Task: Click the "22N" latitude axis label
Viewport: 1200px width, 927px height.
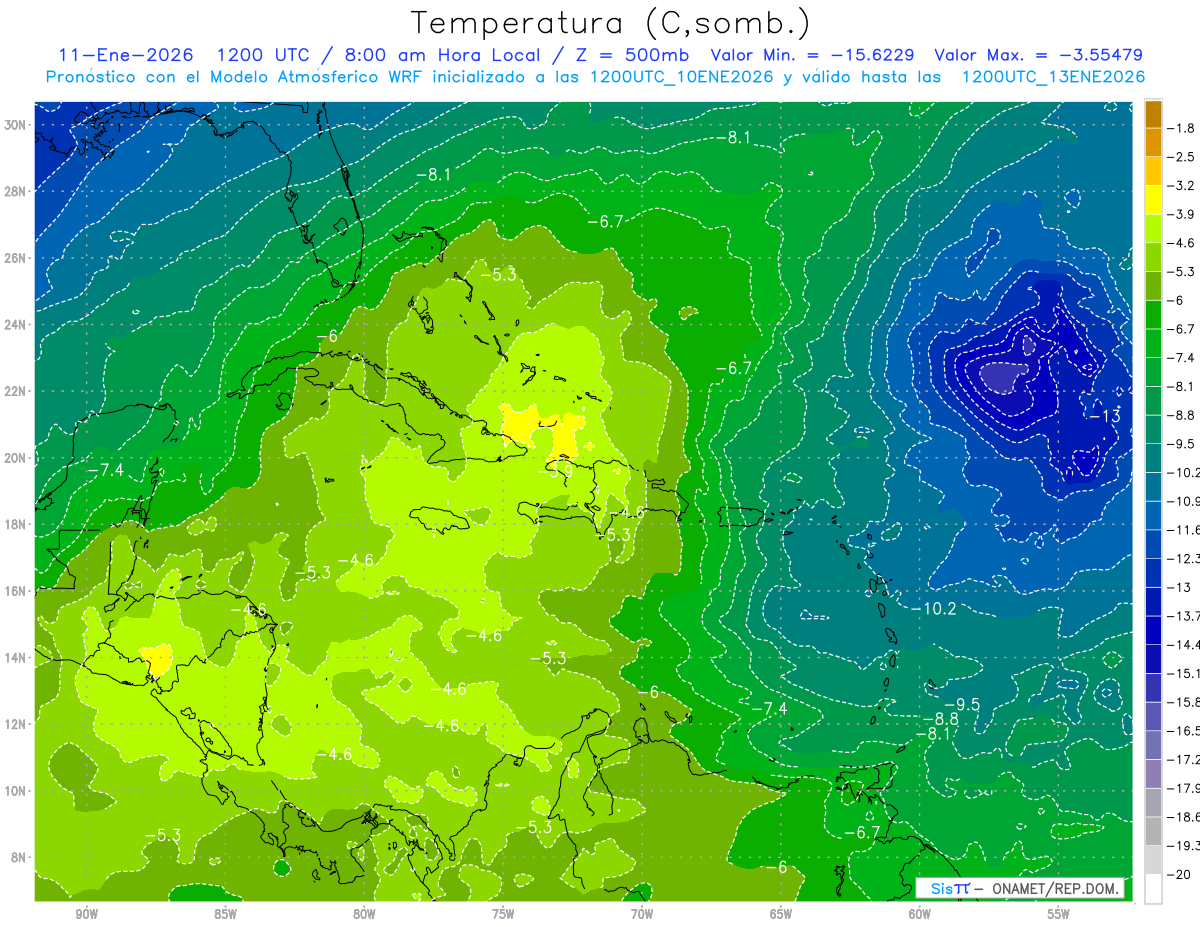Action: tap(17, 391)
